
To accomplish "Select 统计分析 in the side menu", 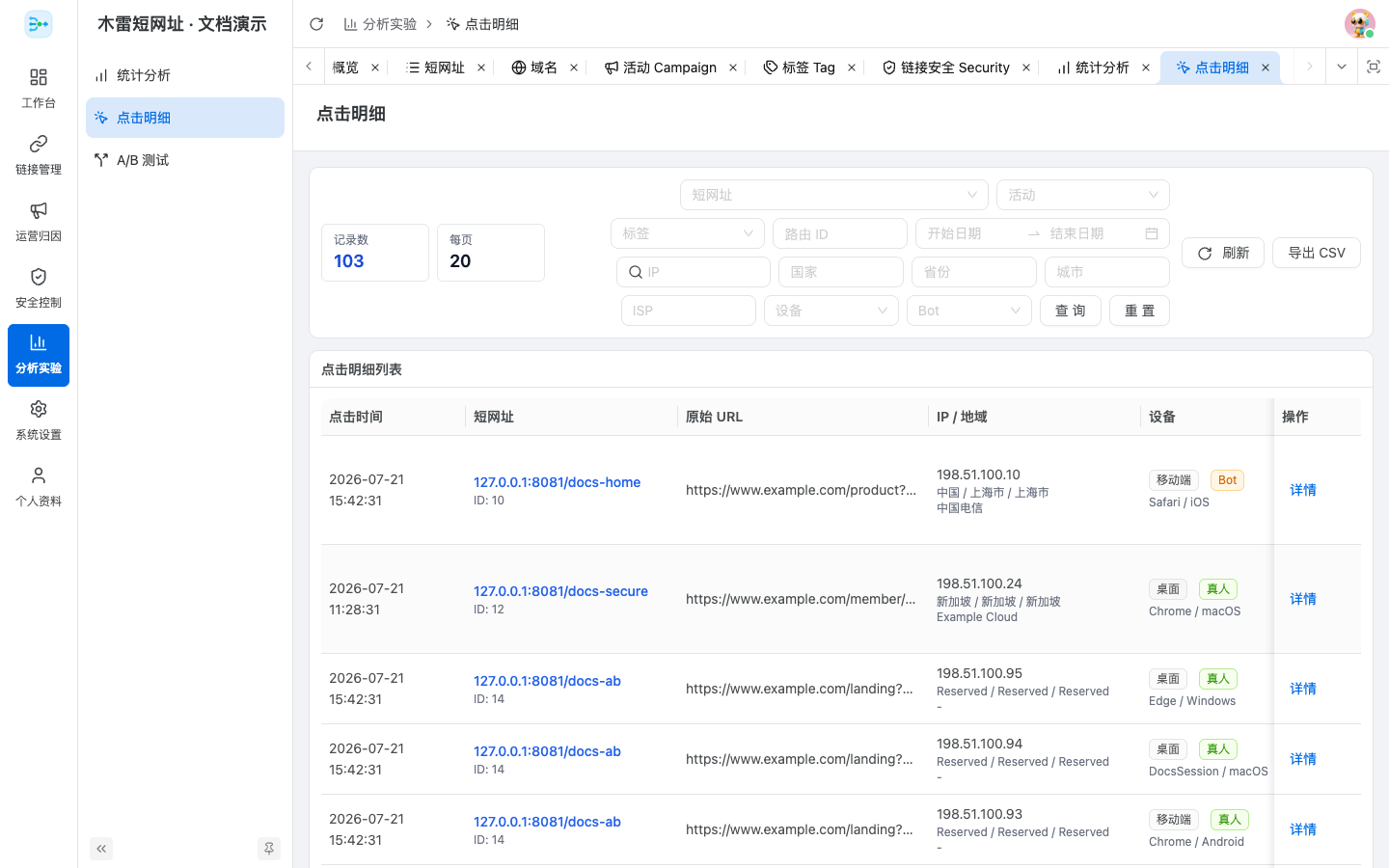I will pos(185,75).
